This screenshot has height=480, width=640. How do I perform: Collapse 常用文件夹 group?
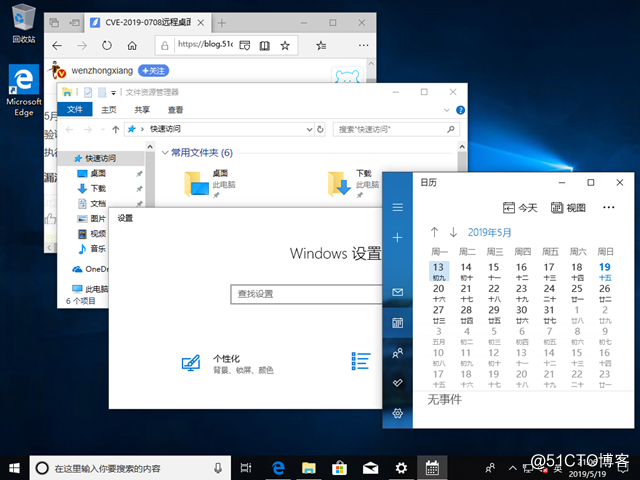tap(165, 153)
